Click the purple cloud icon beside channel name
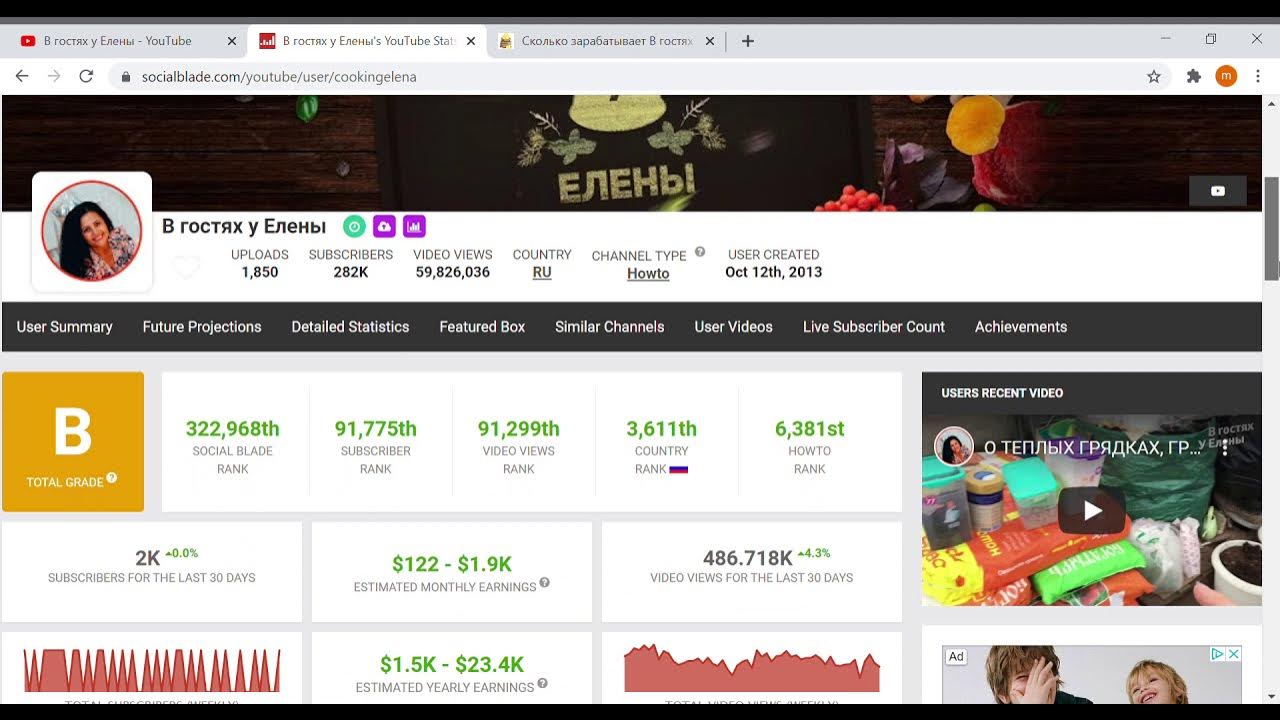Screen dimensions: 1280x720 point(384,226)
